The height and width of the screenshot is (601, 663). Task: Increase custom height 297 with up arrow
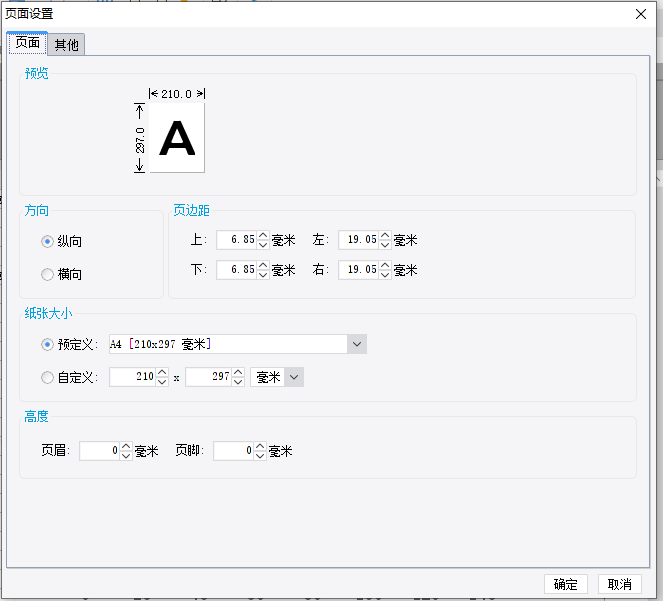tap(238, 372)
